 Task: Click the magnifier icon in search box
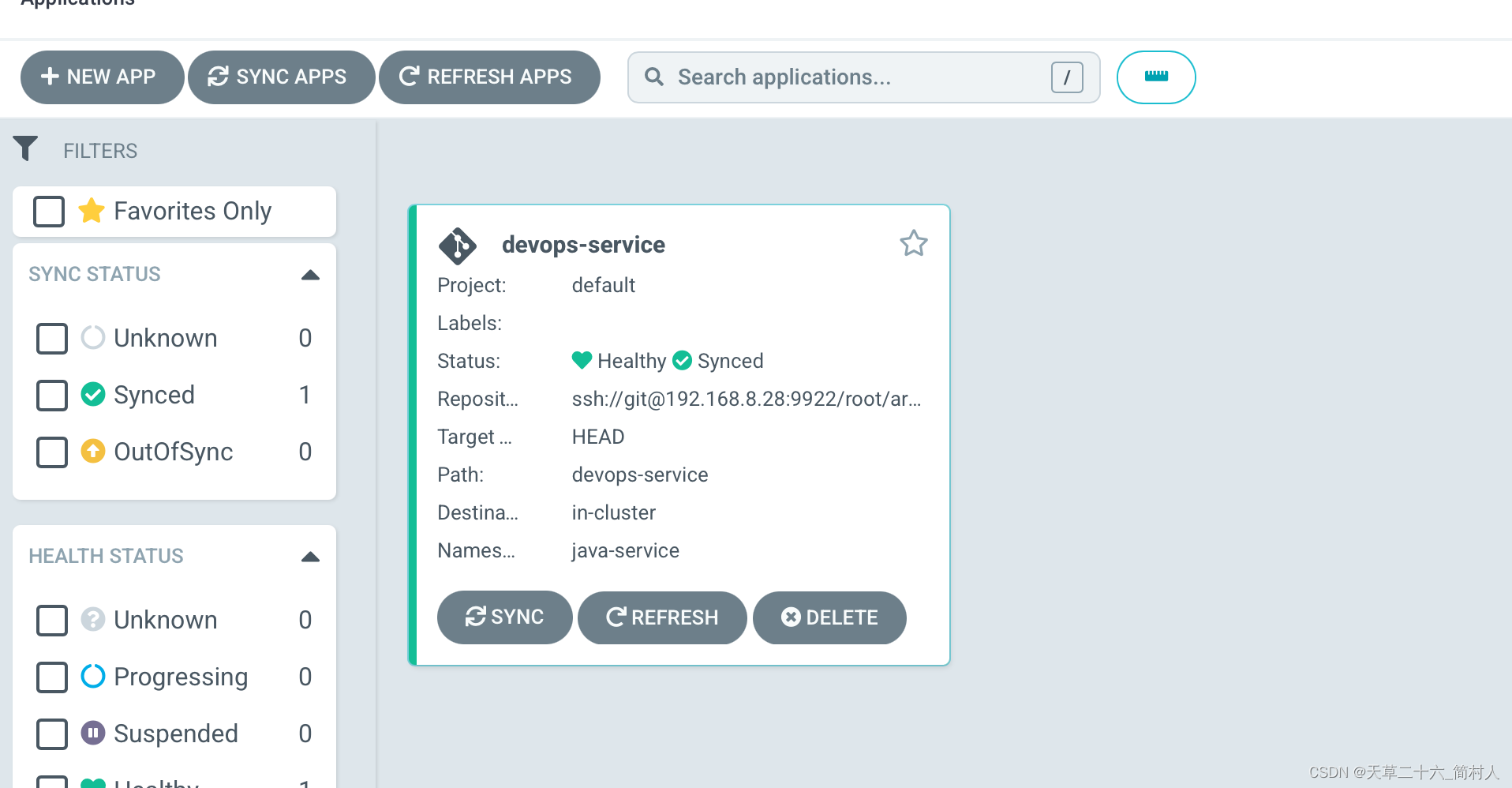654,77
